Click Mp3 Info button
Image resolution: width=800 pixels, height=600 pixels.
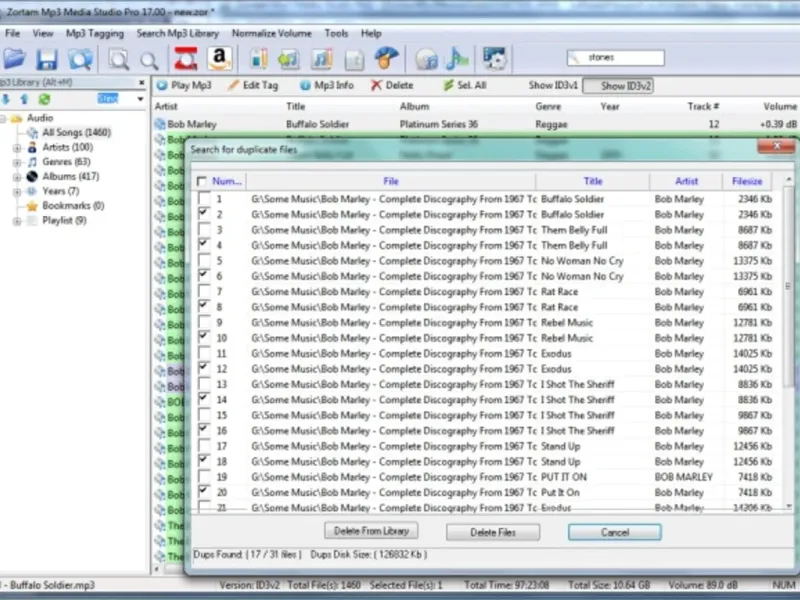[x=327, y=85]
